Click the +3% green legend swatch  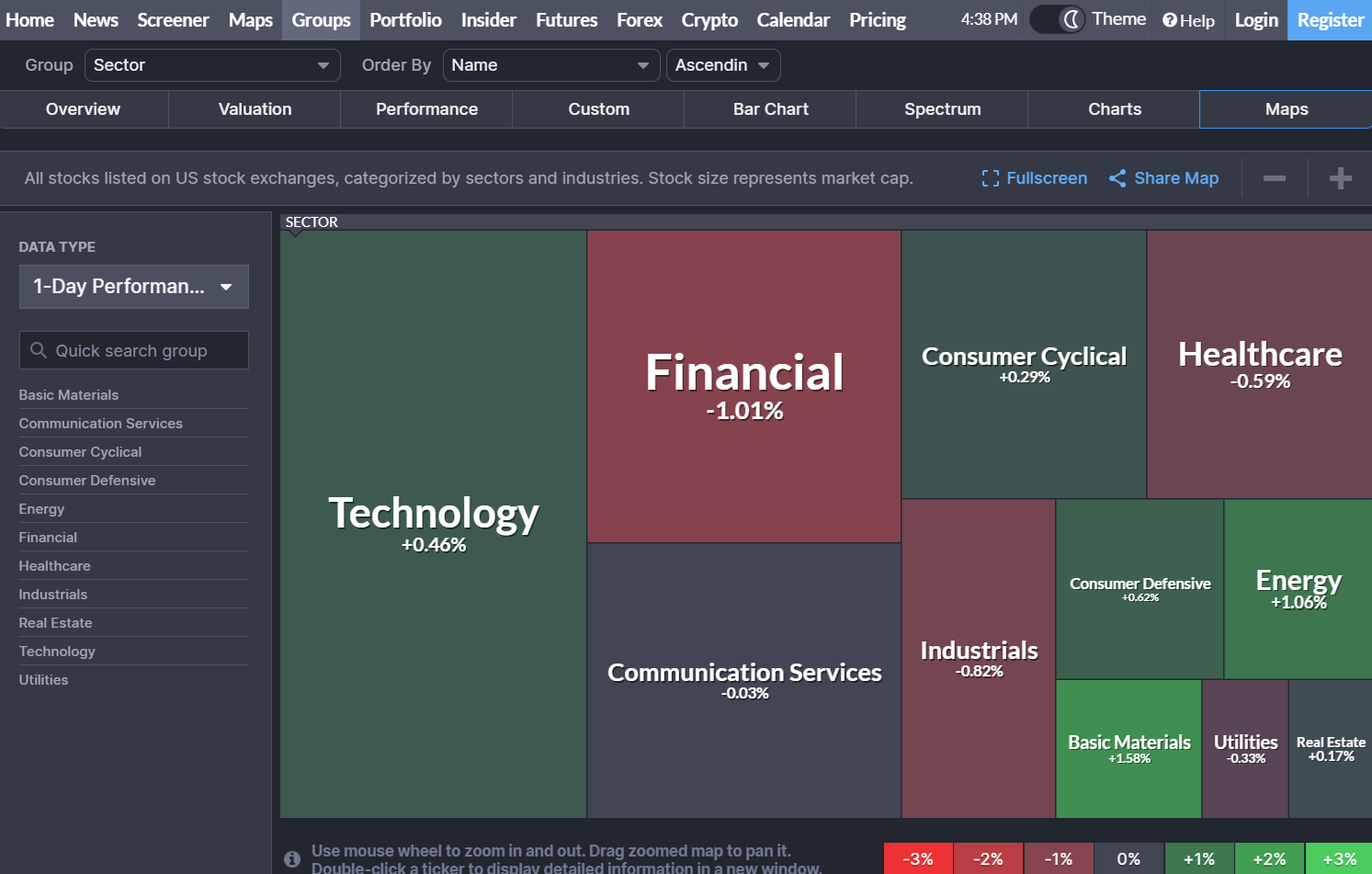pos(1339,859)
